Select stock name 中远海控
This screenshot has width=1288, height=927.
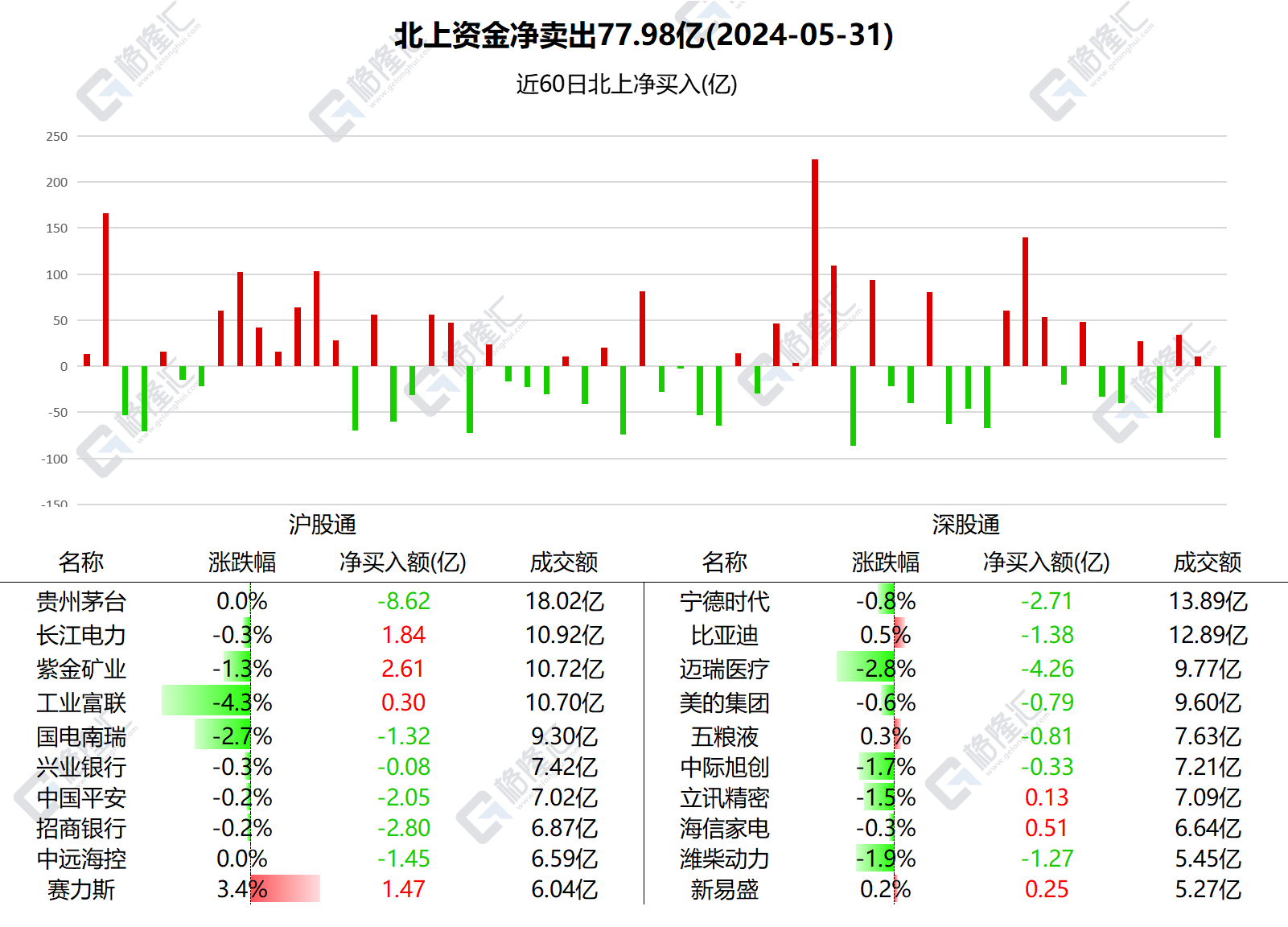[81, 859]
